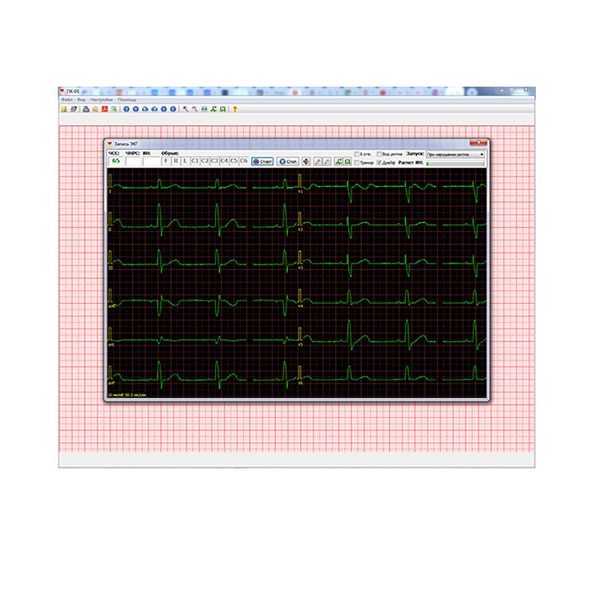Click the fourth blue round toolbar icon
This screenshot has height=600, width=600.
click(x=154, y=109)
